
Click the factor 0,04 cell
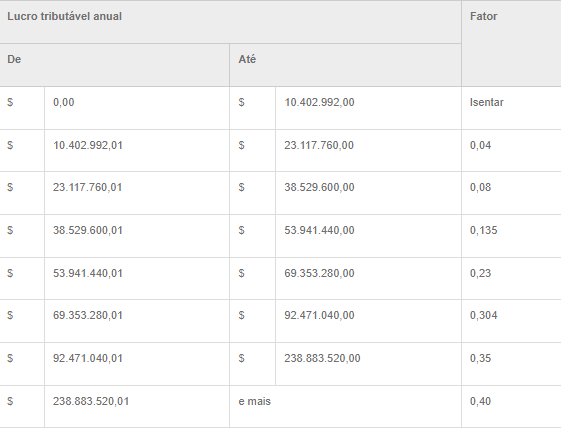[x=511, y=150]
